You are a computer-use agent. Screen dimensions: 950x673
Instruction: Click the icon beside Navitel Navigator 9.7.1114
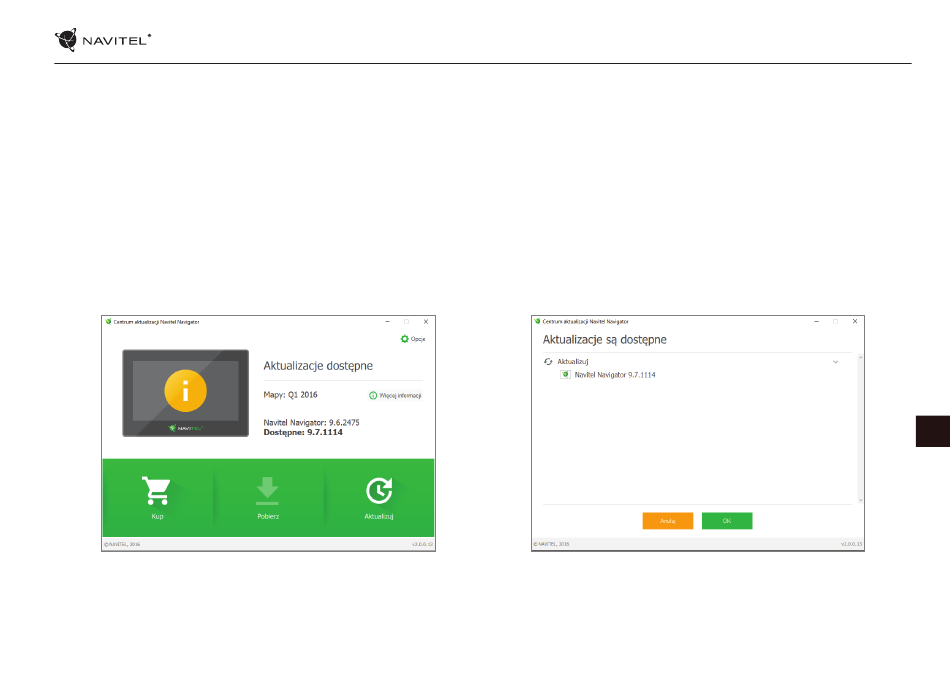[565, 375]
